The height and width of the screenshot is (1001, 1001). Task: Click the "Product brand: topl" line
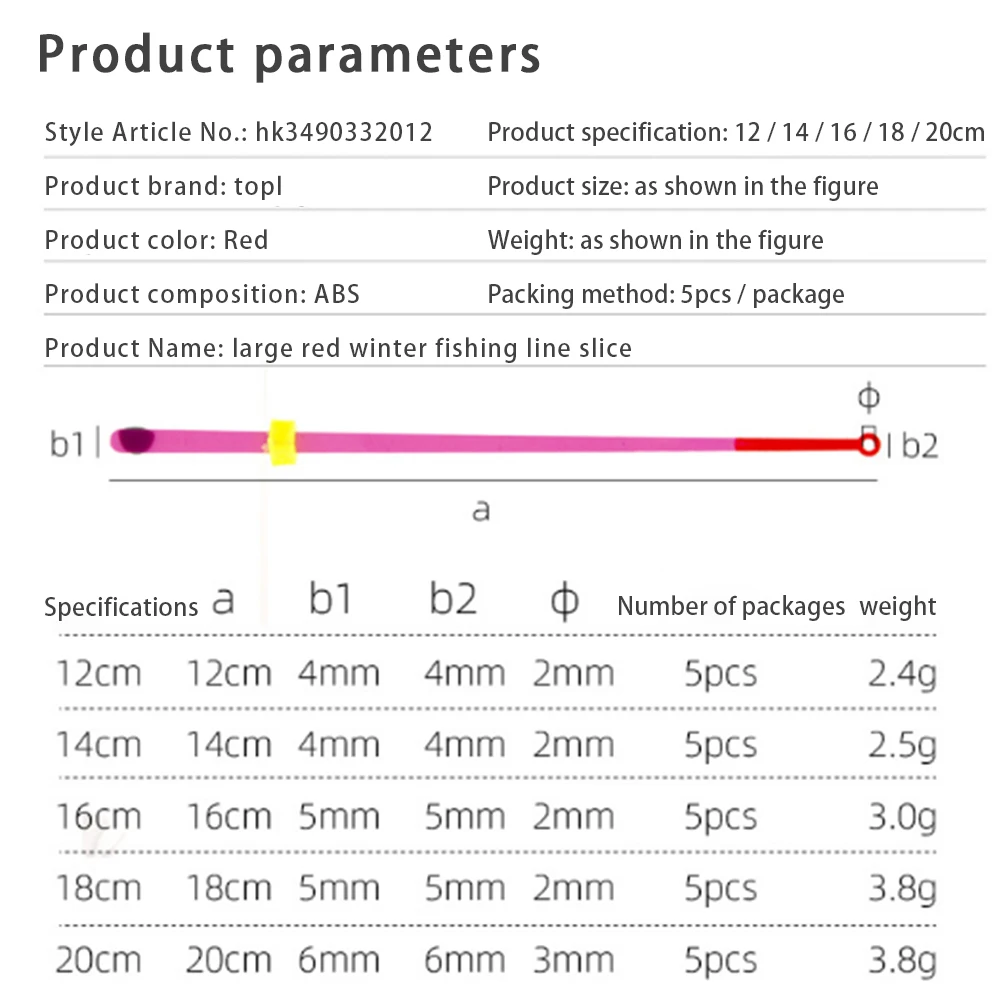pos(164,186)
